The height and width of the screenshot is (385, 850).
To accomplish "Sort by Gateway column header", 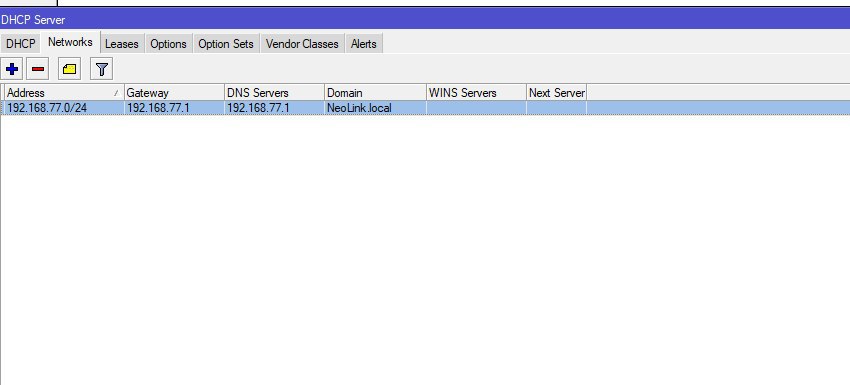I will [x=174, y=93].
